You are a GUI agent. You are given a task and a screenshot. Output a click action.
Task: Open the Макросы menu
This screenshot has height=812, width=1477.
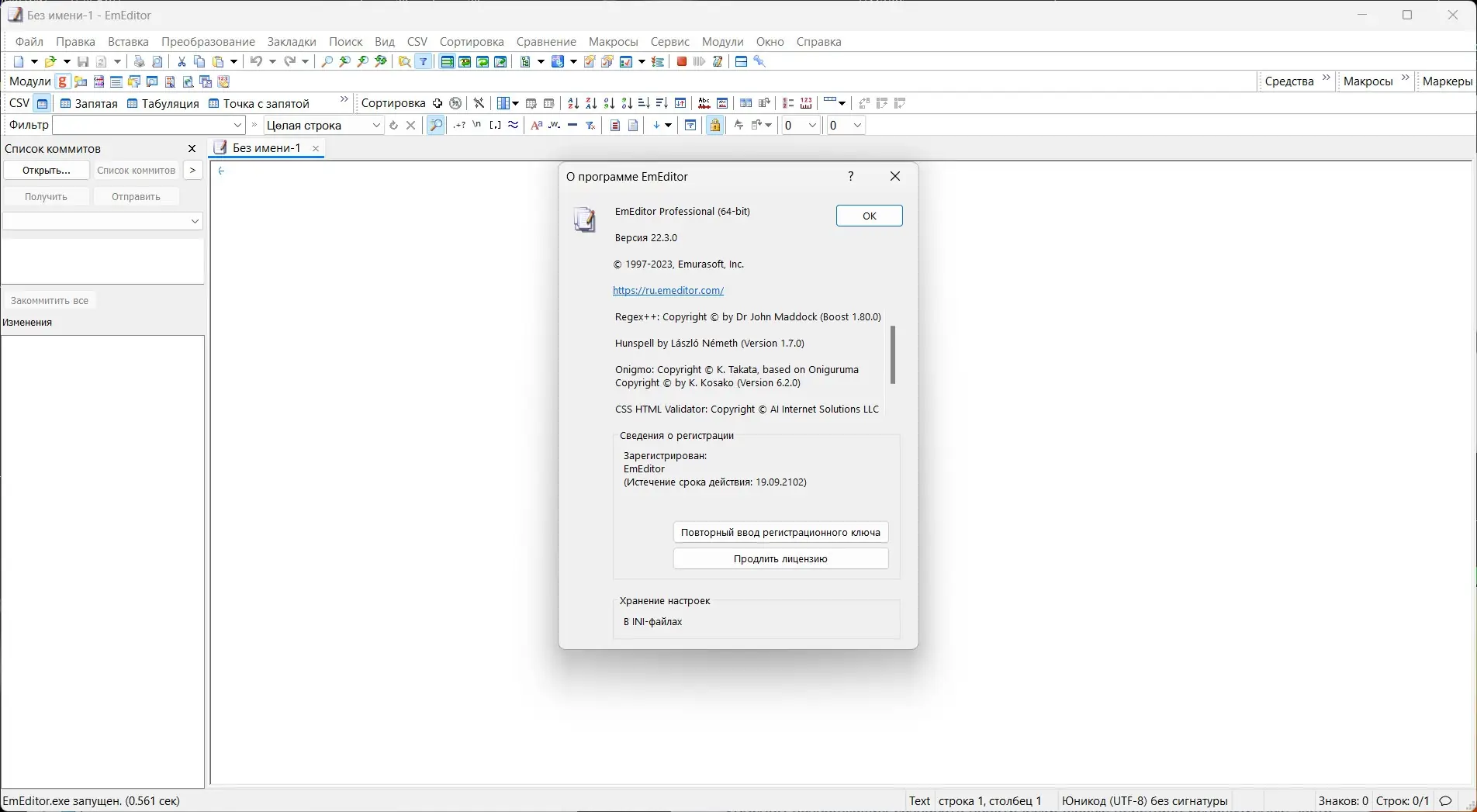[x=613, y=42]
